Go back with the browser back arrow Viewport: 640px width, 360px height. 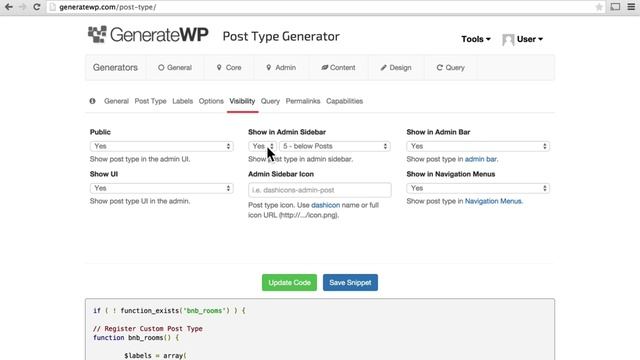pyautogui.click(x=9, y=7)
